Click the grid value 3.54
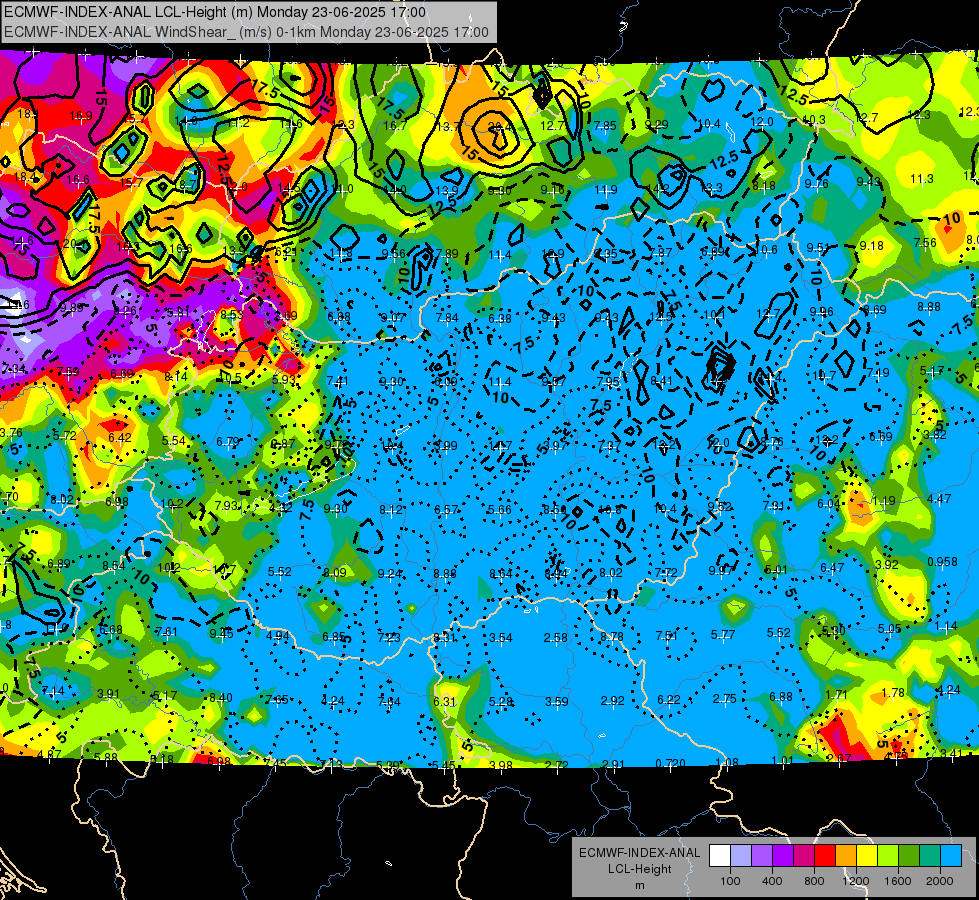This screenshot has height=900, width=979. click(501, 637)
